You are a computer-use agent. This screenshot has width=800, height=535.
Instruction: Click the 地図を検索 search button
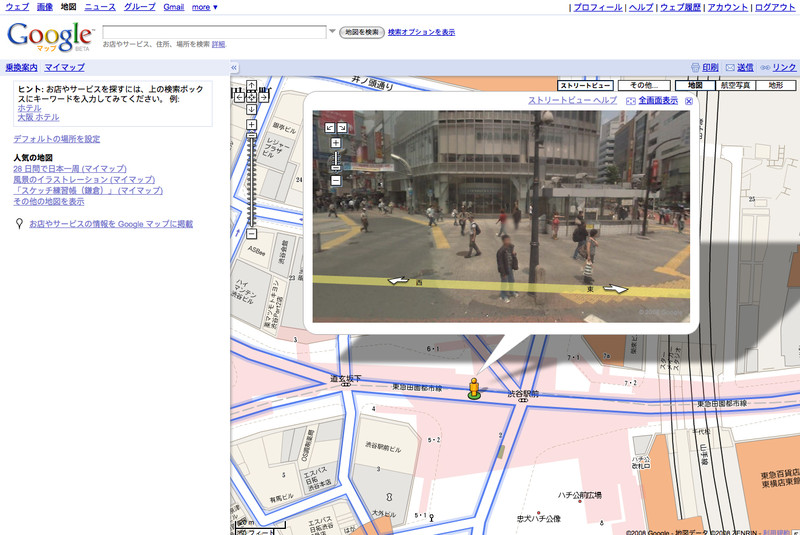[x=362, y=32]
